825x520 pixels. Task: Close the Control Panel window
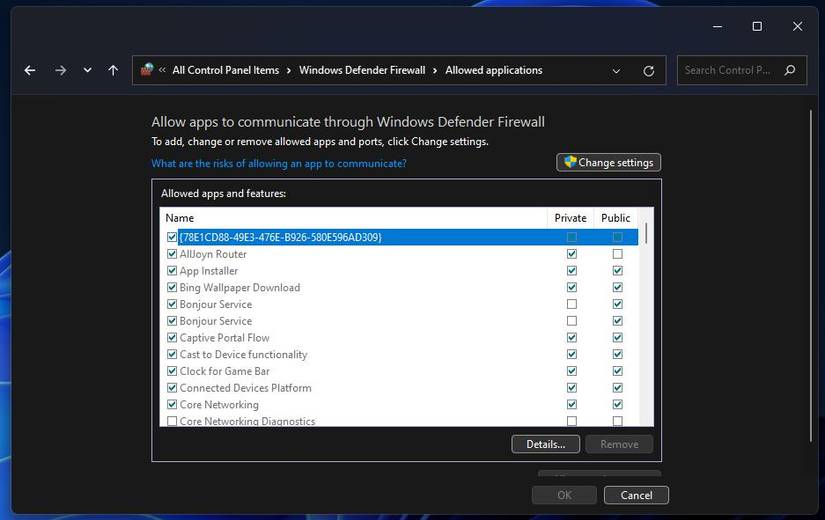[x=798, y=26]
